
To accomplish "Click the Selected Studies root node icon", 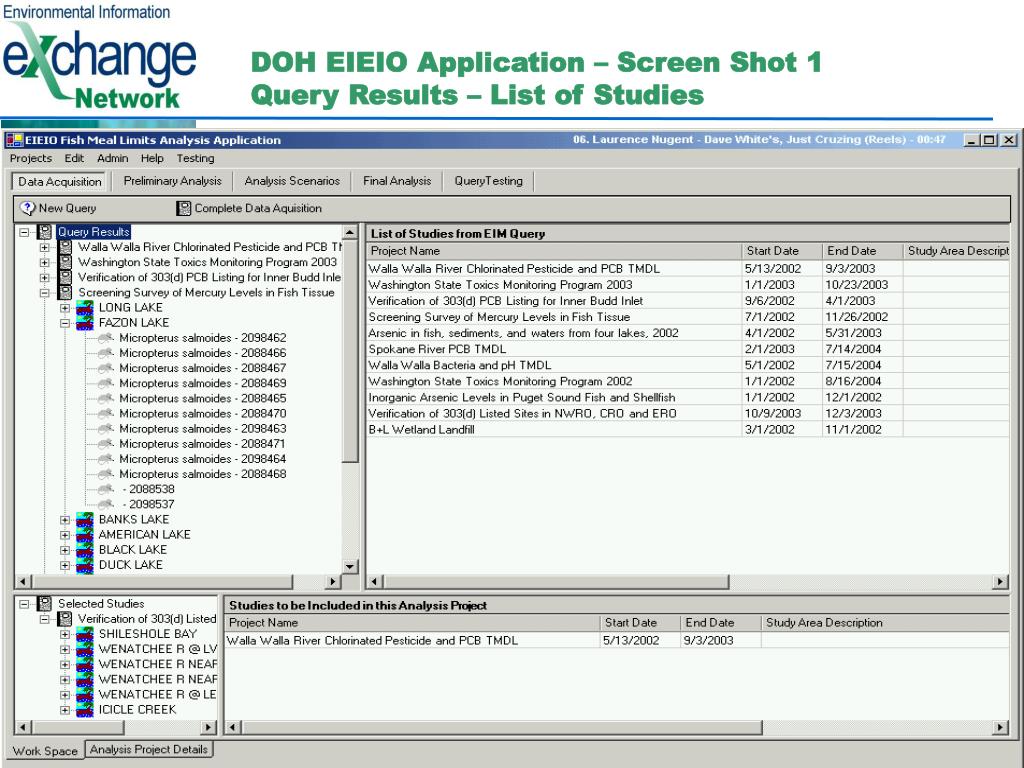I will point(44,603).
